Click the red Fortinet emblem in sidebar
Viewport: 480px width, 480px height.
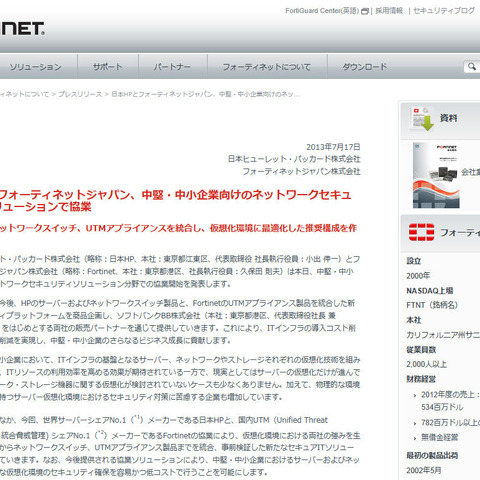tap(421, 232)
